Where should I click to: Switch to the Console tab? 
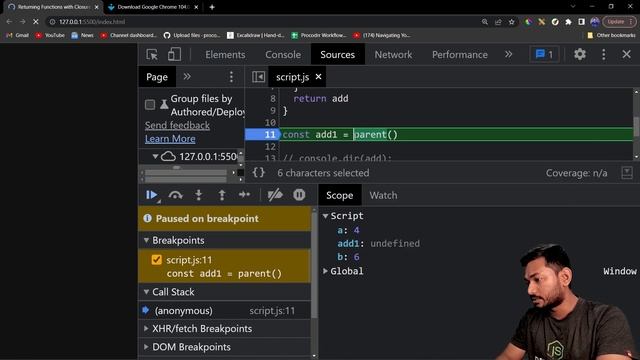pyautogui.click(x=283, y=54)
